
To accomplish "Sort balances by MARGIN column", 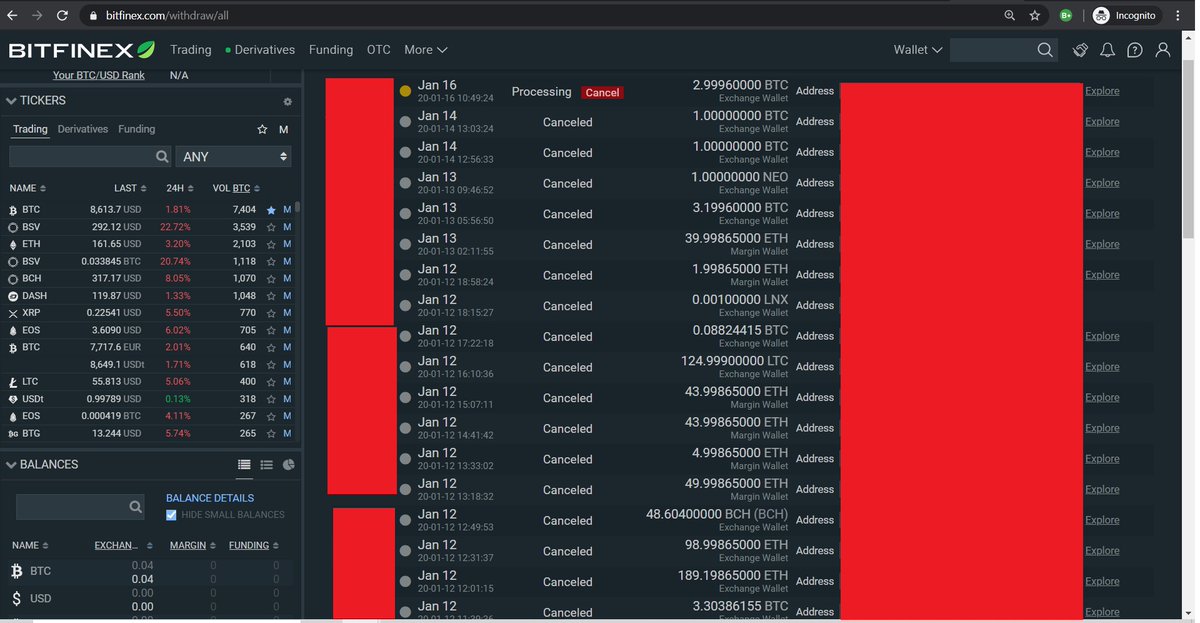I will (x=191, y=546).
